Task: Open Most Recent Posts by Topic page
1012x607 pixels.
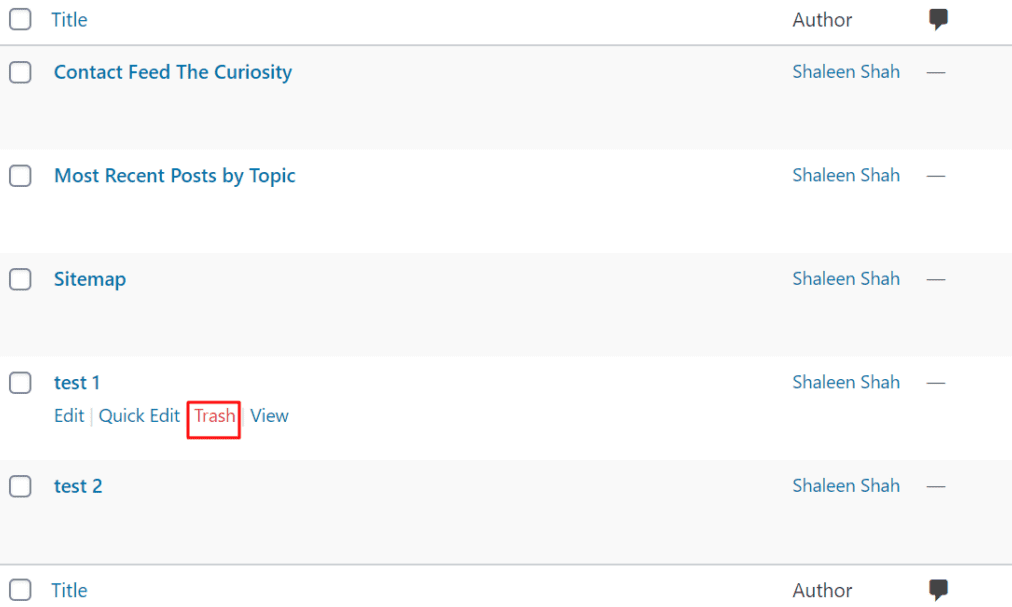Action: click(x=175, y=176)
